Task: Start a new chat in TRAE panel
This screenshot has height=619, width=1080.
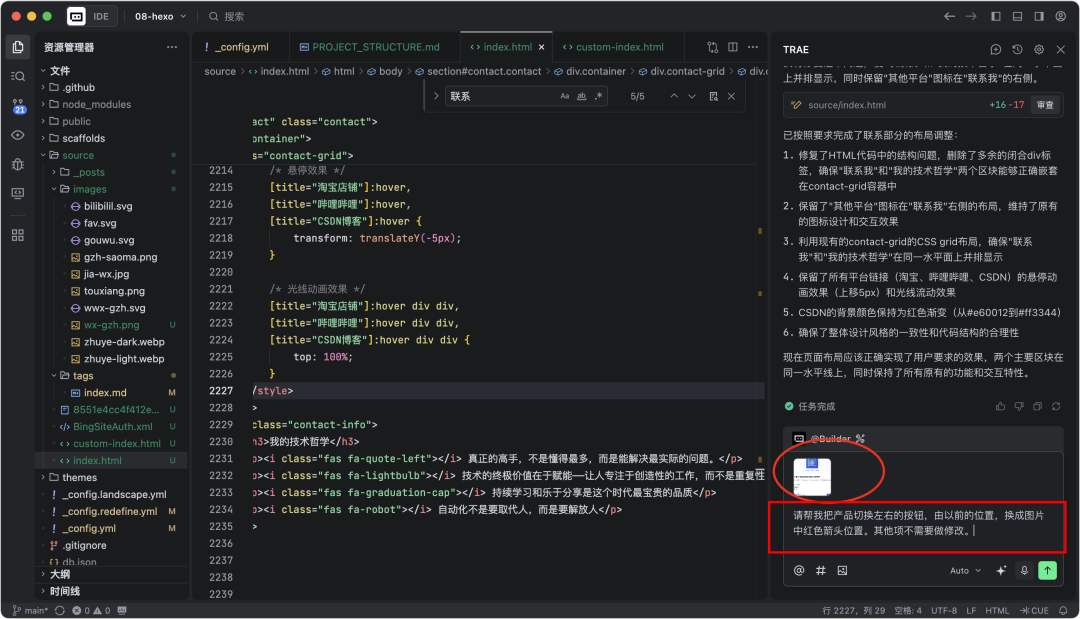Action: point(995,50)
